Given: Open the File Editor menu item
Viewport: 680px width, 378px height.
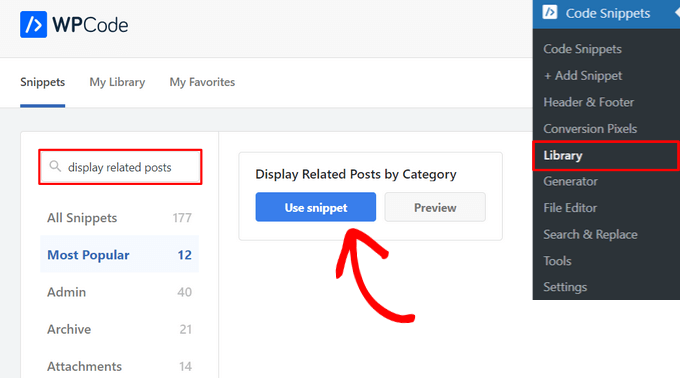Looking at the screenshot, I should pos(570,208).
